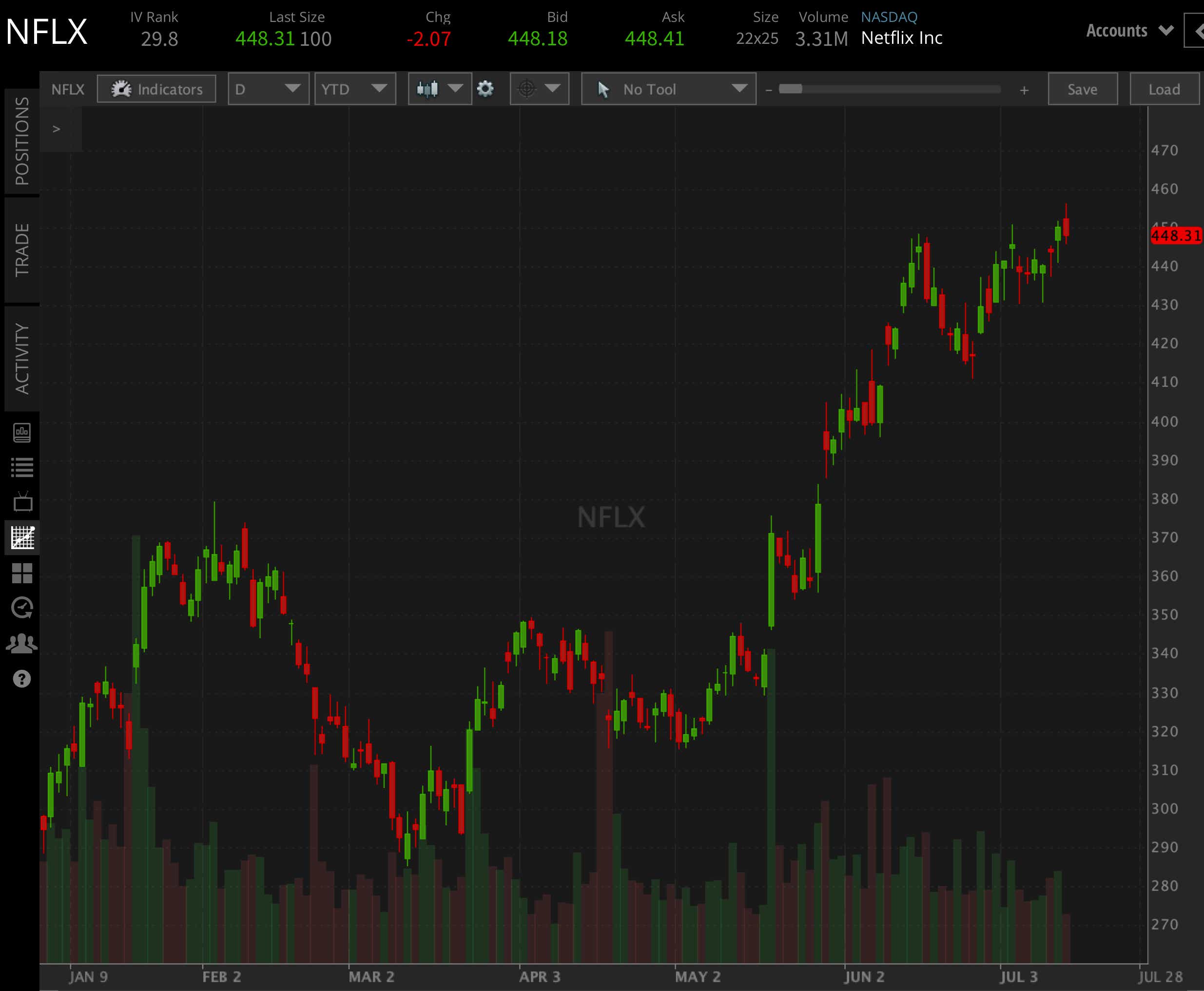Click the change value -2.07

tap(428, 39)
